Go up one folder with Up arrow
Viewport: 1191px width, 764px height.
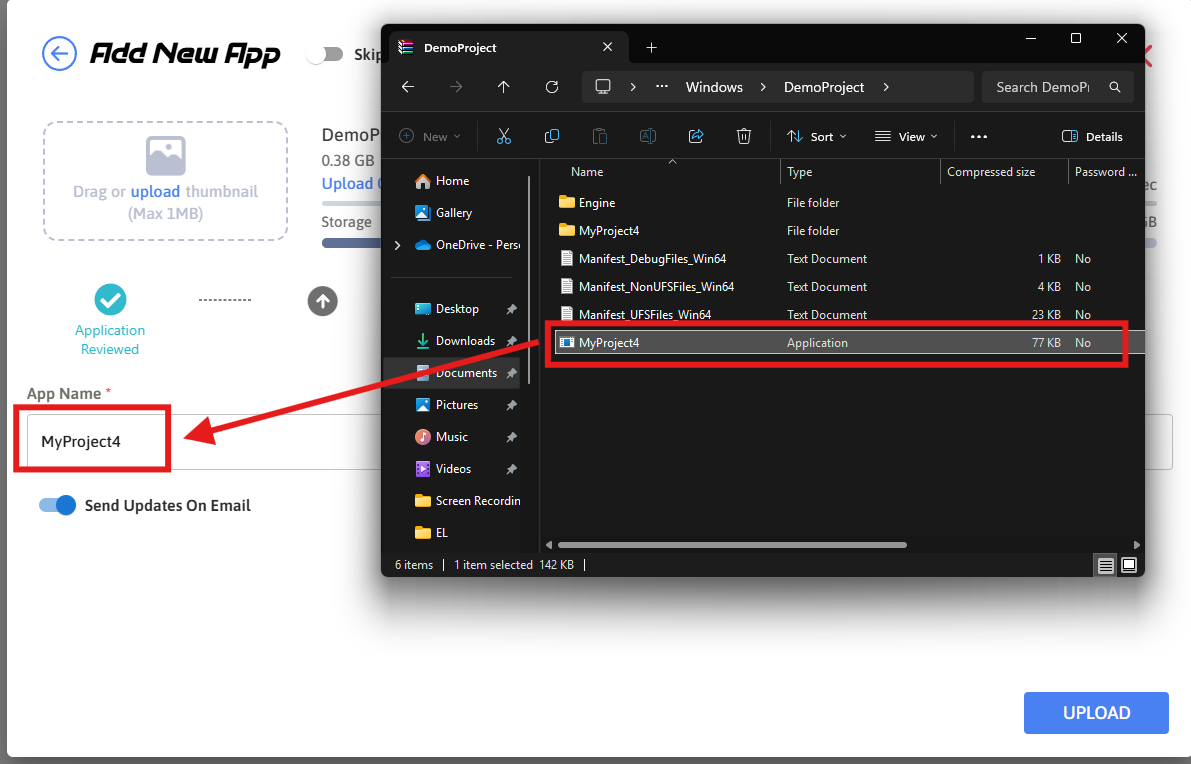point(504,87)
